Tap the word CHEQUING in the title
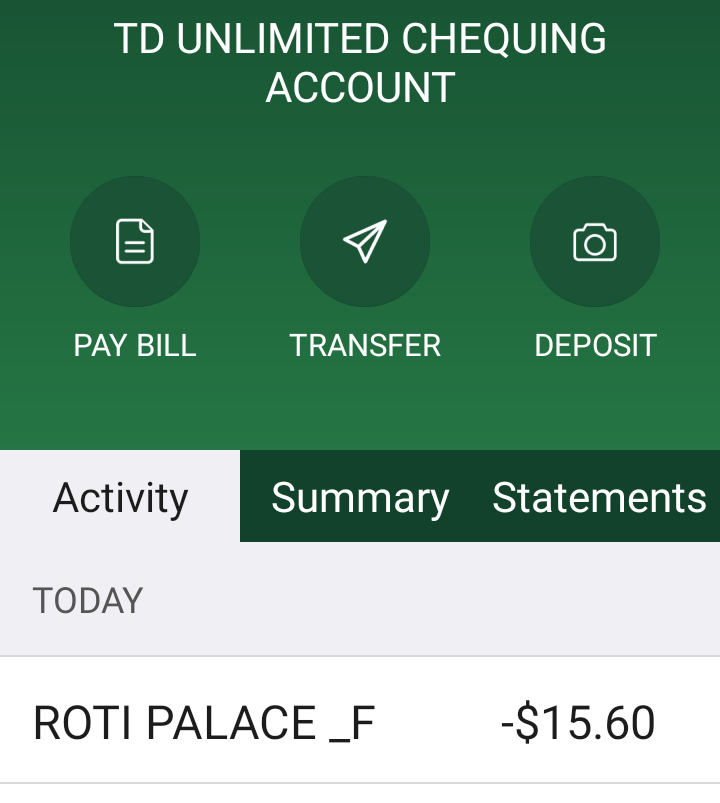 503,39
